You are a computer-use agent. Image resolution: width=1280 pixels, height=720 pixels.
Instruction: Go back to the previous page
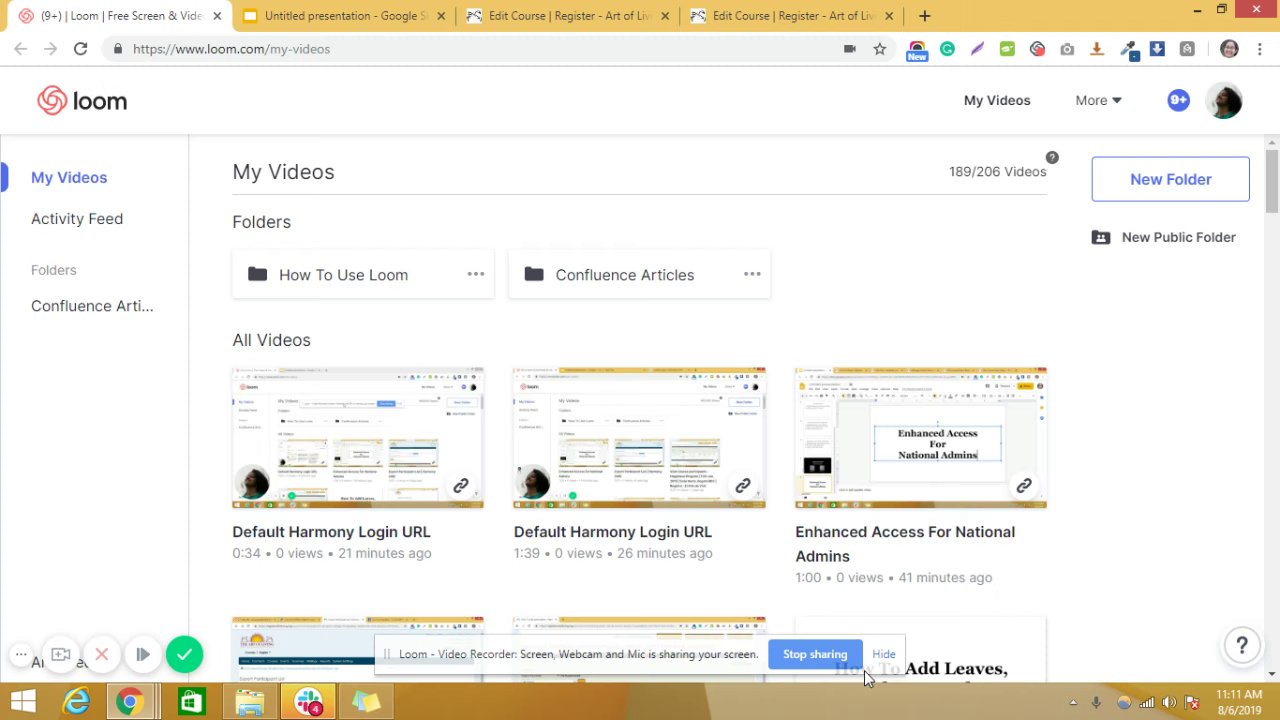(21, 48)
